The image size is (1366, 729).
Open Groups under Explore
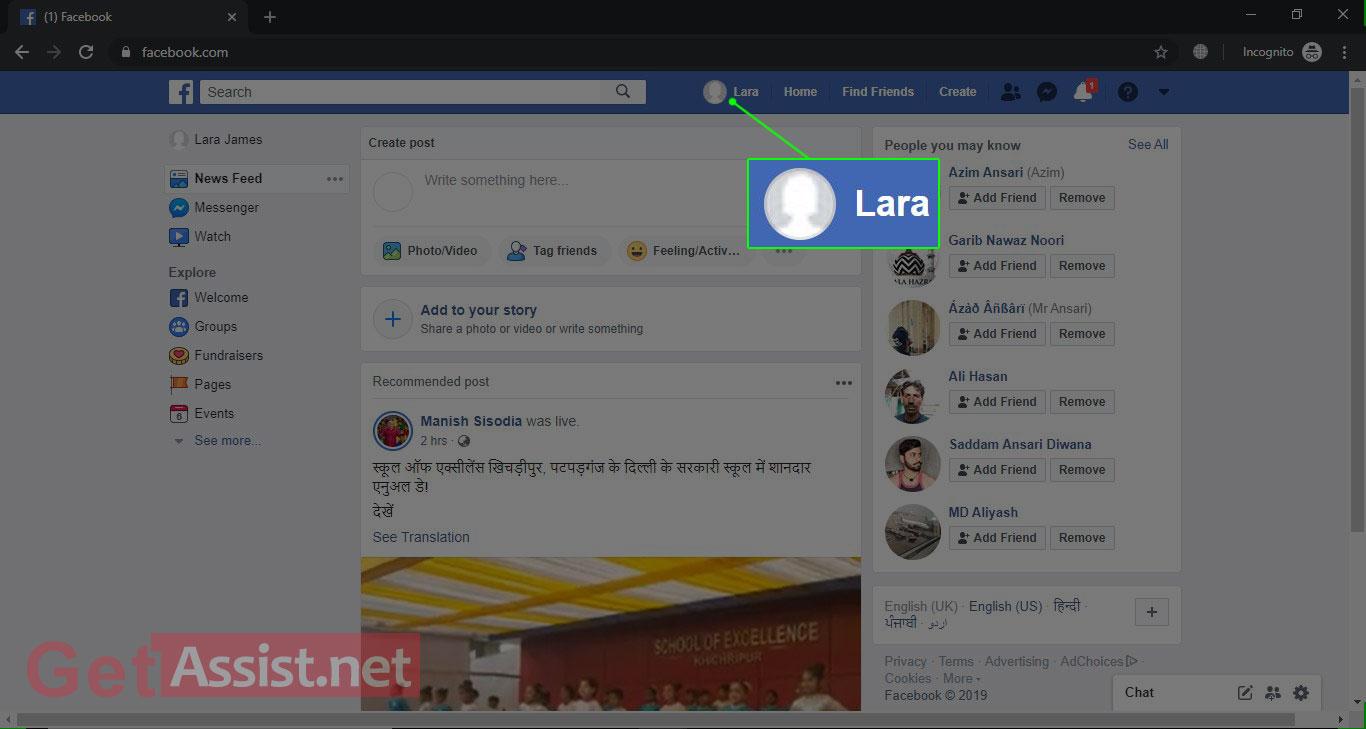click(x=203, y=327)
